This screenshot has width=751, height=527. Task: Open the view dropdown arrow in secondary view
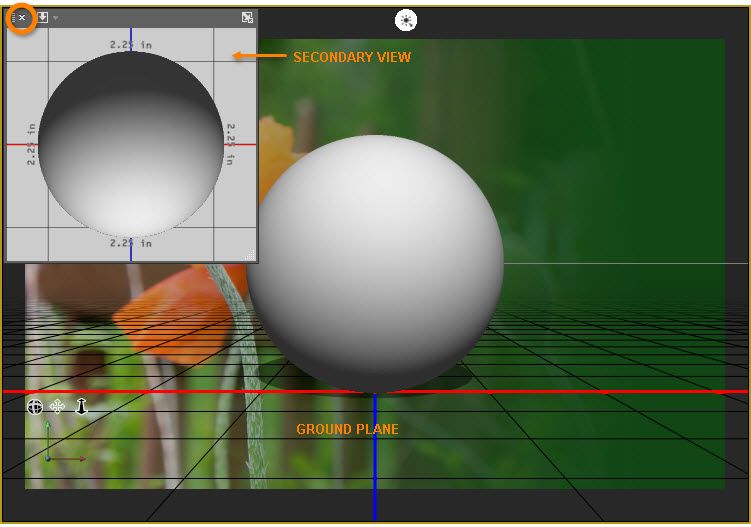coord(55,18)
